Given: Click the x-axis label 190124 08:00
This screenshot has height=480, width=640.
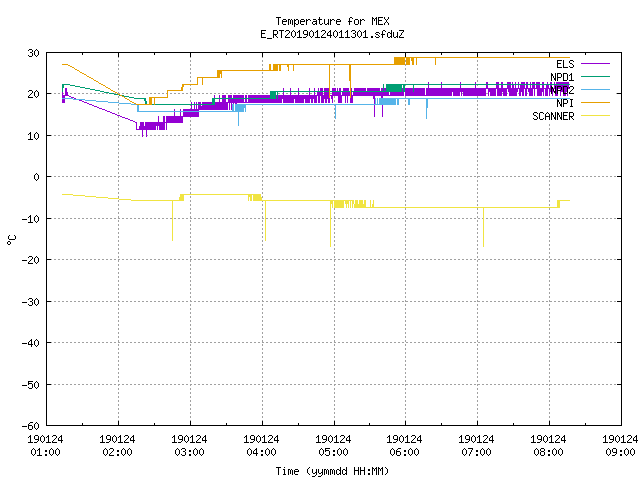Looking at the screenshot, I should (x=548, y=446).
